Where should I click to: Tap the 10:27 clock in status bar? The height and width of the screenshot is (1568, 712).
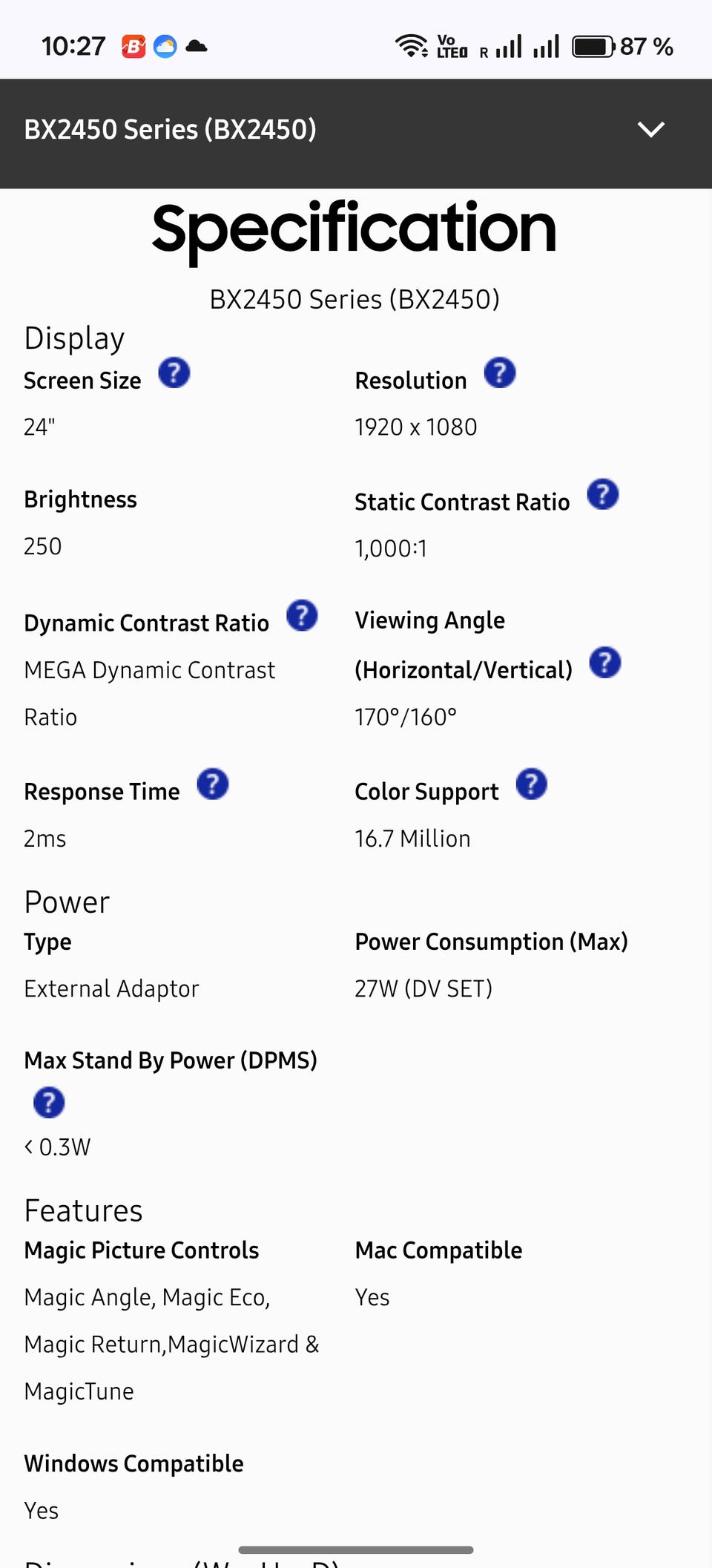click(73, 47)
